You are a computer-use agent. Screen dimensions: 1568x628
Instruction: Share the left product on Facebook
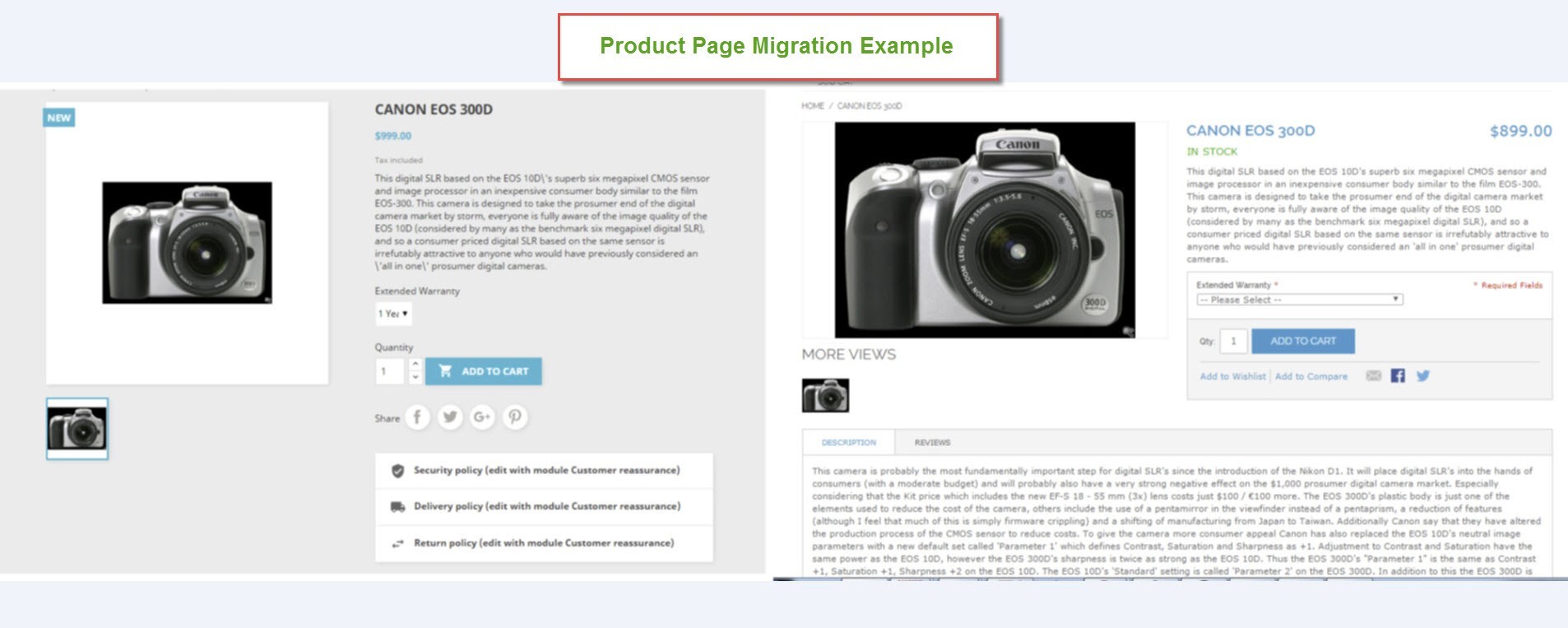(x=417, y=417)
